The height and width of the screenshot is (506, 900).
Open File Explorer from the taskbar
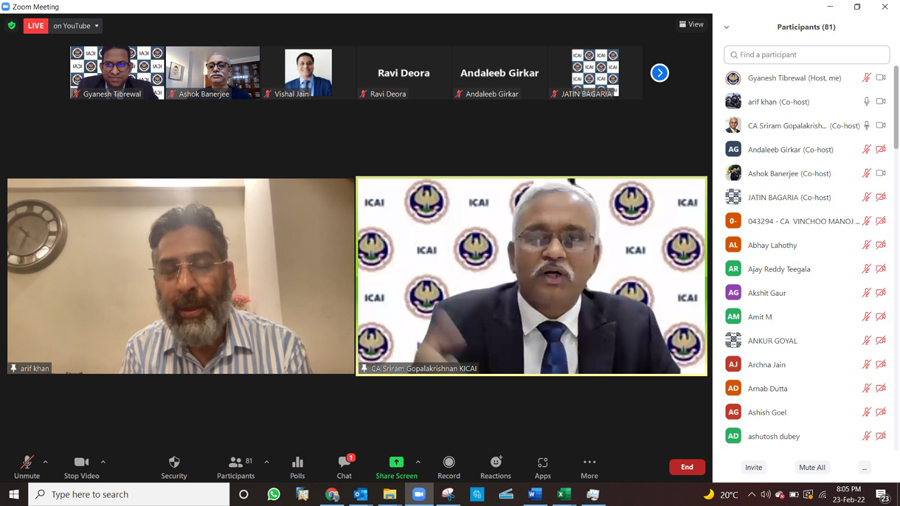390,494
